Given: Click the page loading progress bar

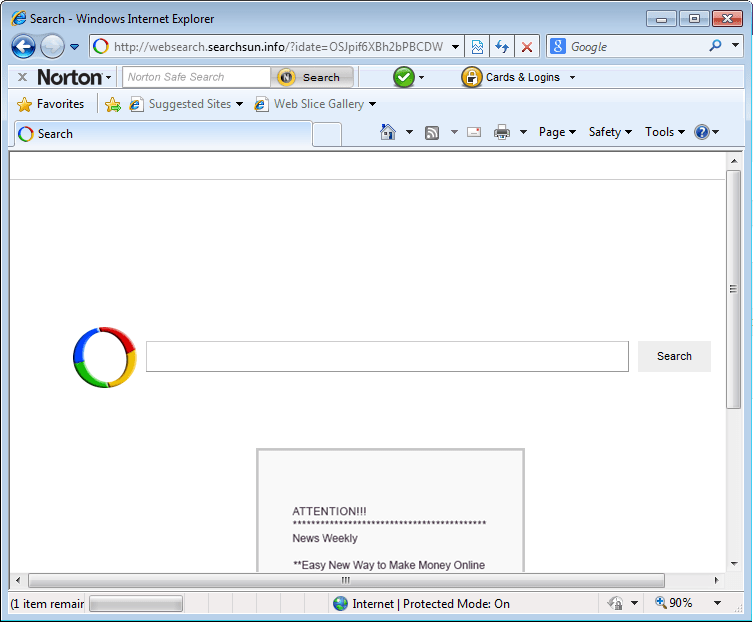Looking at the screenshot, I should click(136, 604).
